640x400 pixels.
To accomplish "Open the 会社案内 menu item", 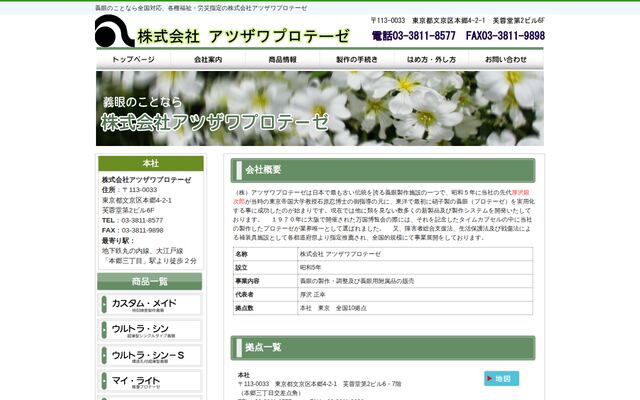I will click(208, 60).
